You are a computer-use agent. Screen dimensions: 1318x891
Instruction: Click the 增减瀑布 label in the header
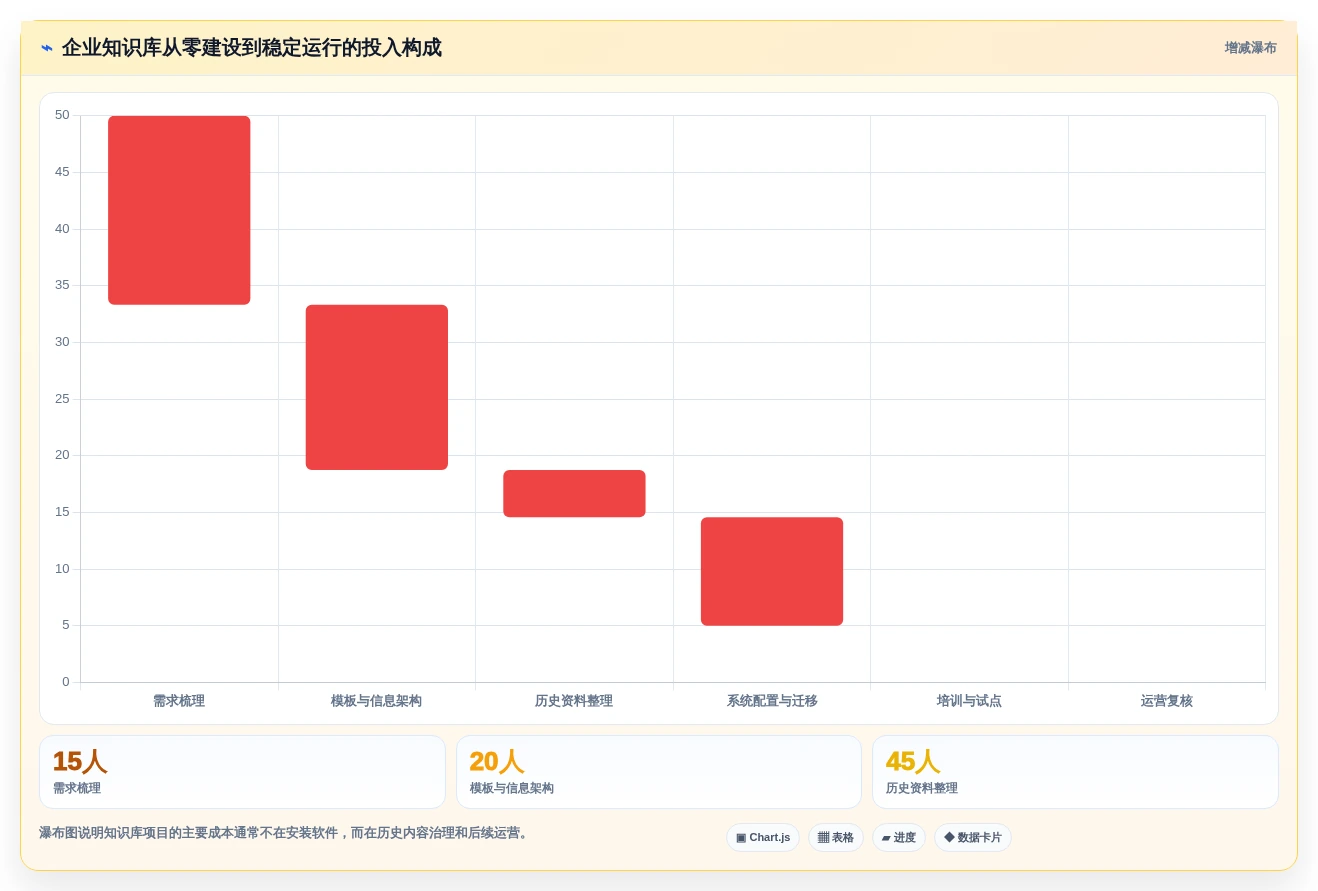pyautogui.click(x=1250, y=48)
